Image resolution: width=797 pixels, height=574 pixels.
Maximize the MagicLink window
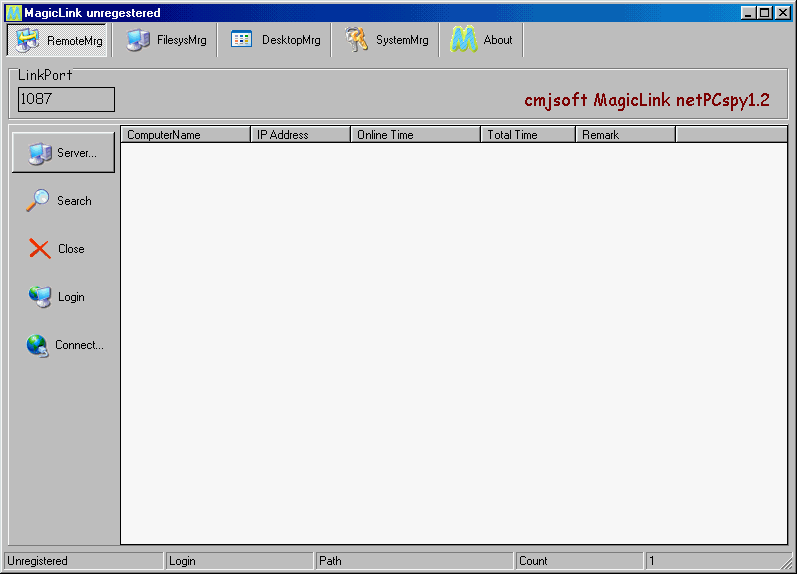[765, 13]
